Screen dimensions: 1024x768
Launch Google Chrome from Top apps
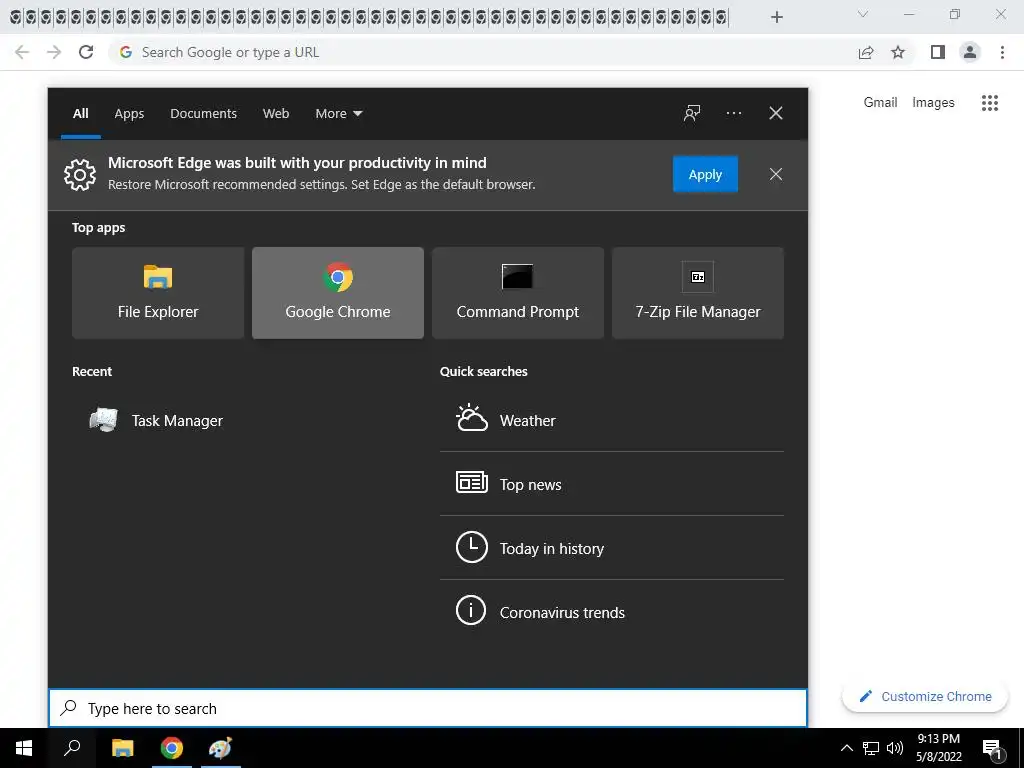(338, 293)
